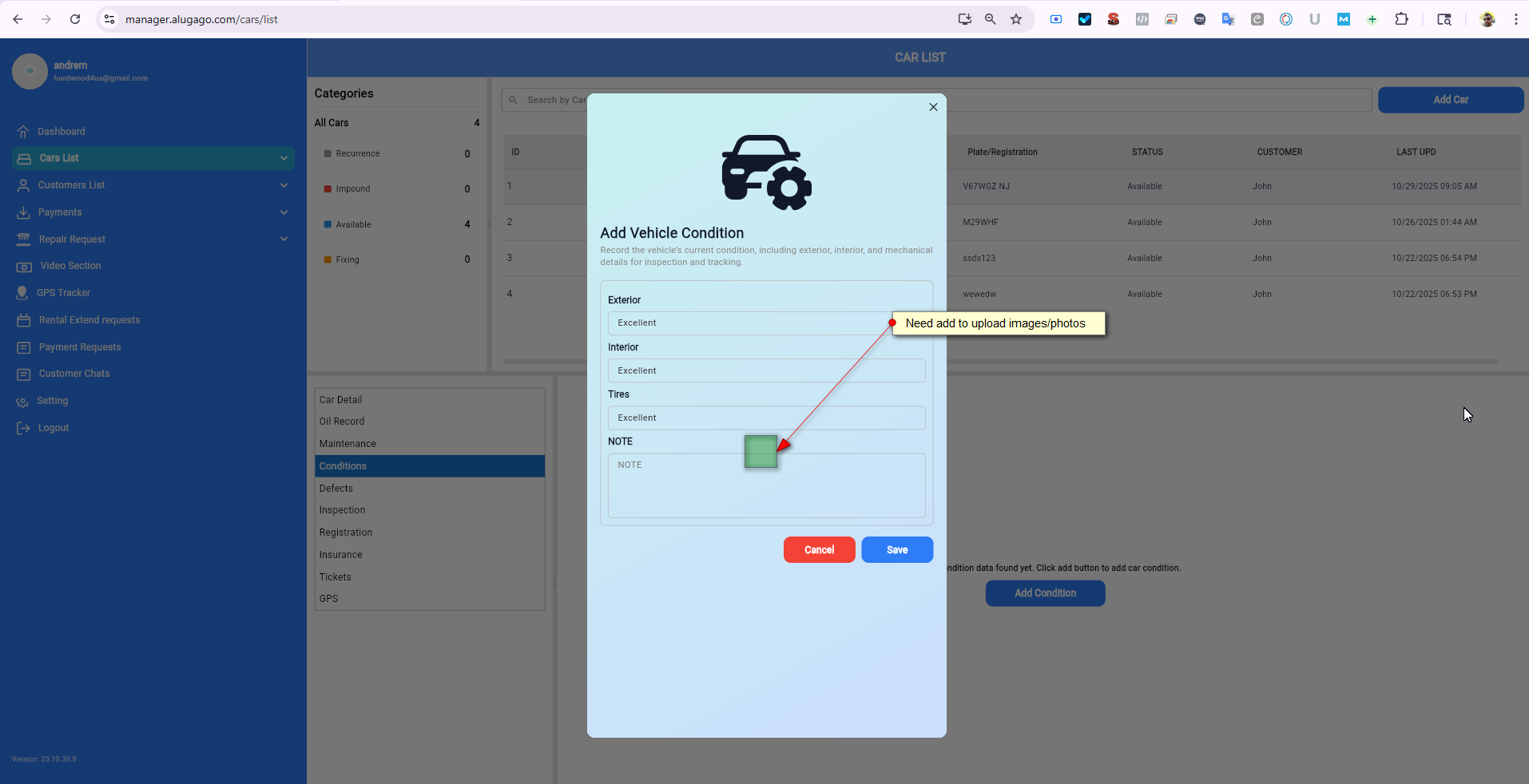This screenshot has width=1529, height=784.
Task: Click the Dashboard home icon in sidebar
Action: point(23,132)
